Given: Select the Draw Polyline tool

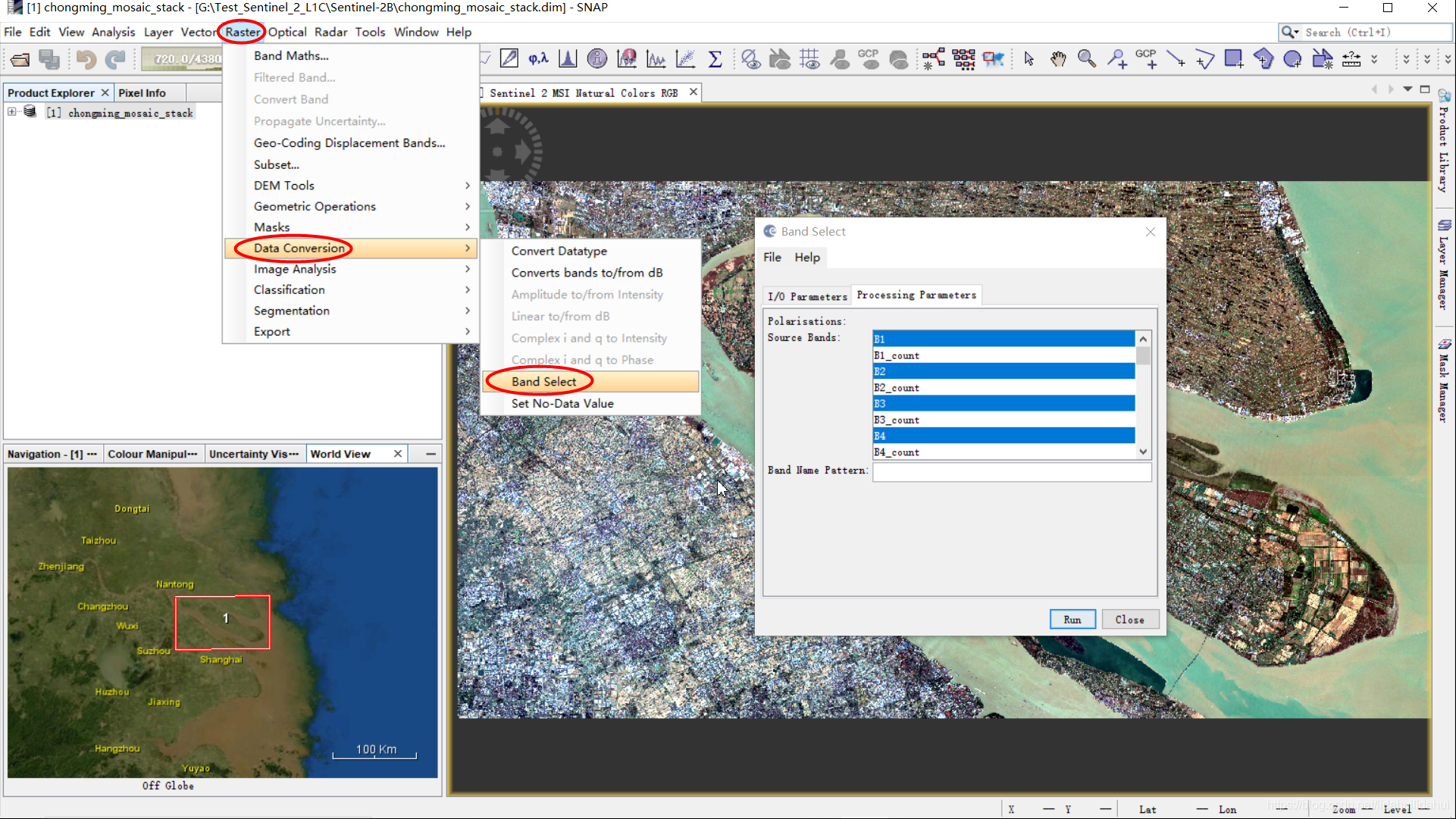Looking at the screenshot, I should (1204, 59).
